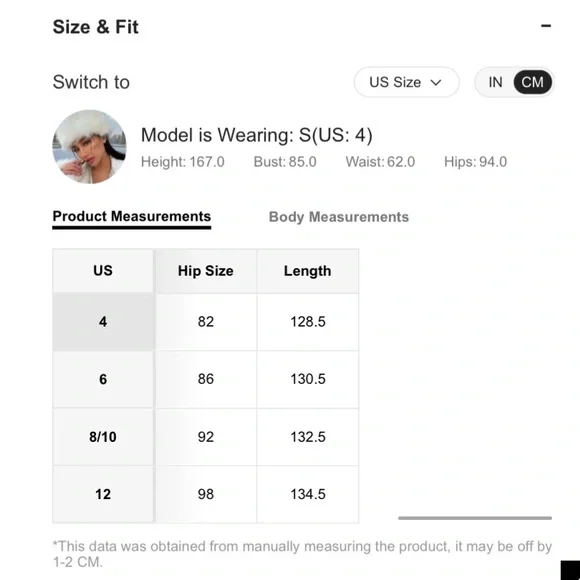The image size is (580, 580).
Task: Click the Hip Size column header
Action: click(205, 271)
